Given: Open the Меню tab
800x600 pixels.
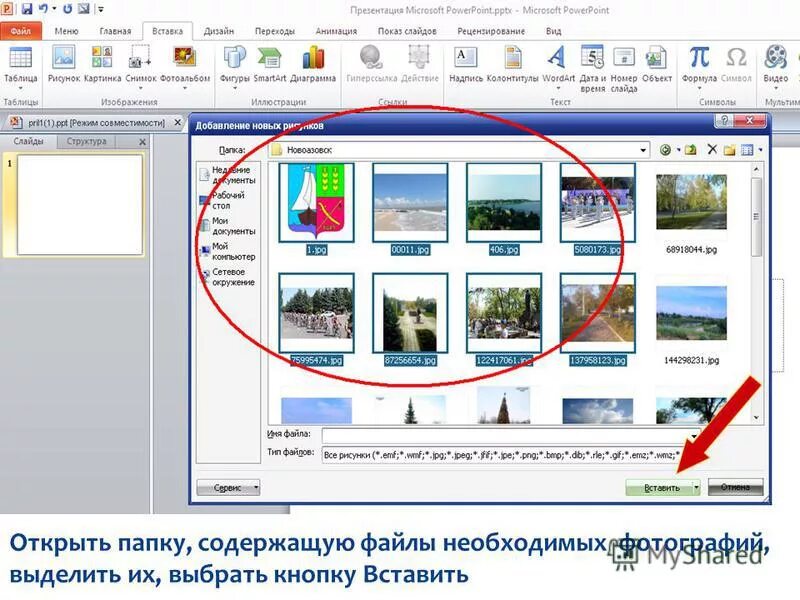Looking at the screenshot, I should click(x=66, y=31).
